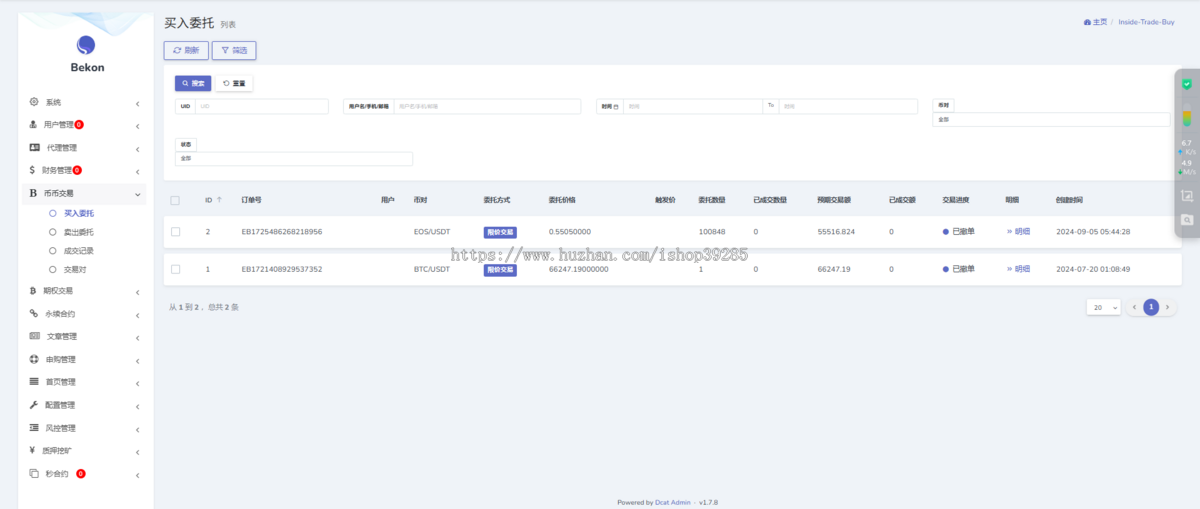Go to 主页 via the breadcrumb
Viewport: 1200px width, 509px height.
1100,21
